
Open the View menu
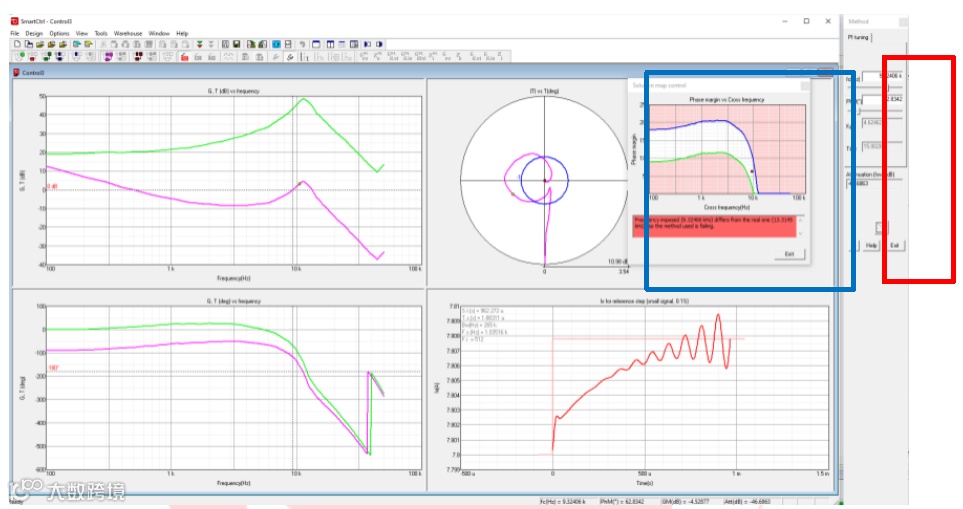pos(82,33)
